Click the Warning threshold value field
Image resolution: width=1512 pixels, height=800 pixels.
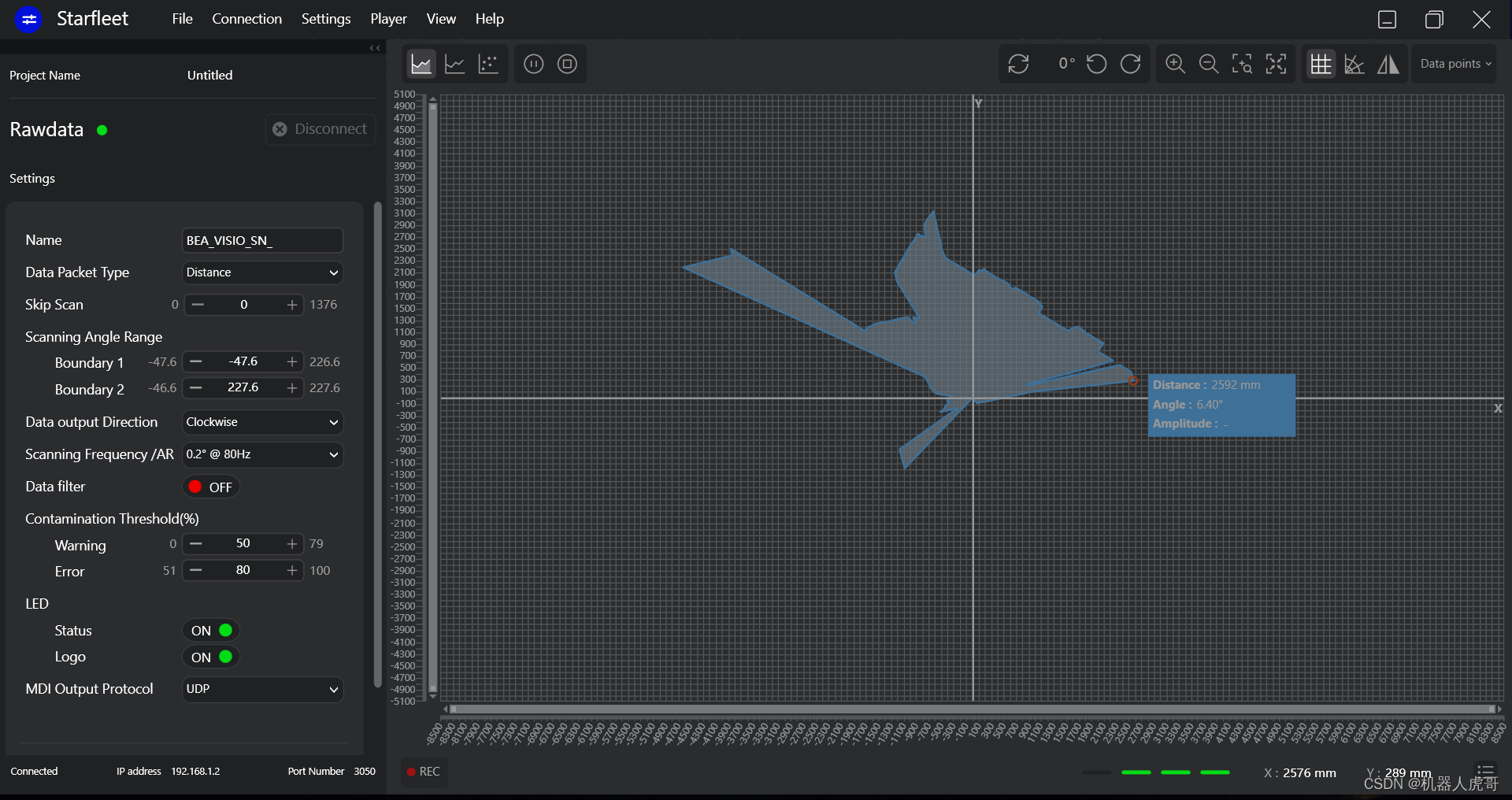[243, 543]
